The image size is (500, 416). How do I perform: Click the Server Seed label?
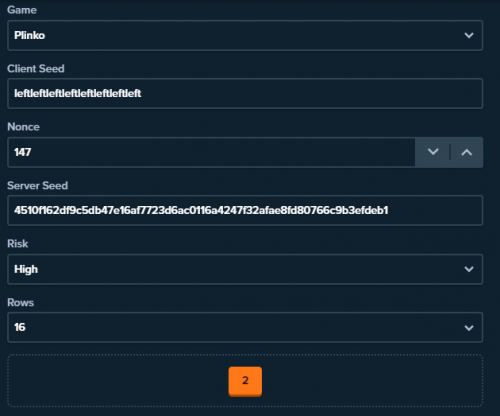pos(37,186)
